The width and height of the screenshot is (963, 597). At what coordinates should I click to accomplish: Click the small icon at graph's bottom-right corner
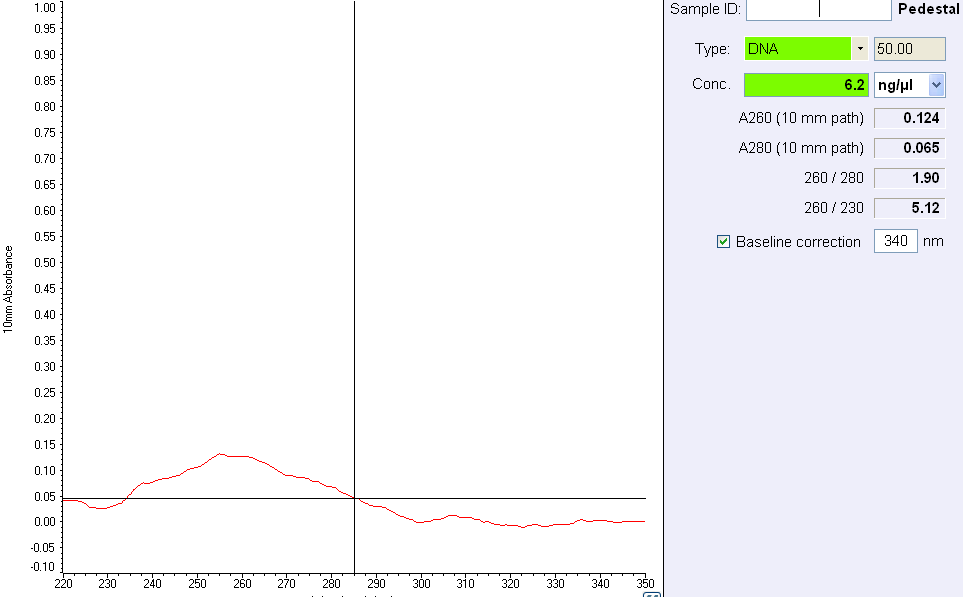point(651,594)
